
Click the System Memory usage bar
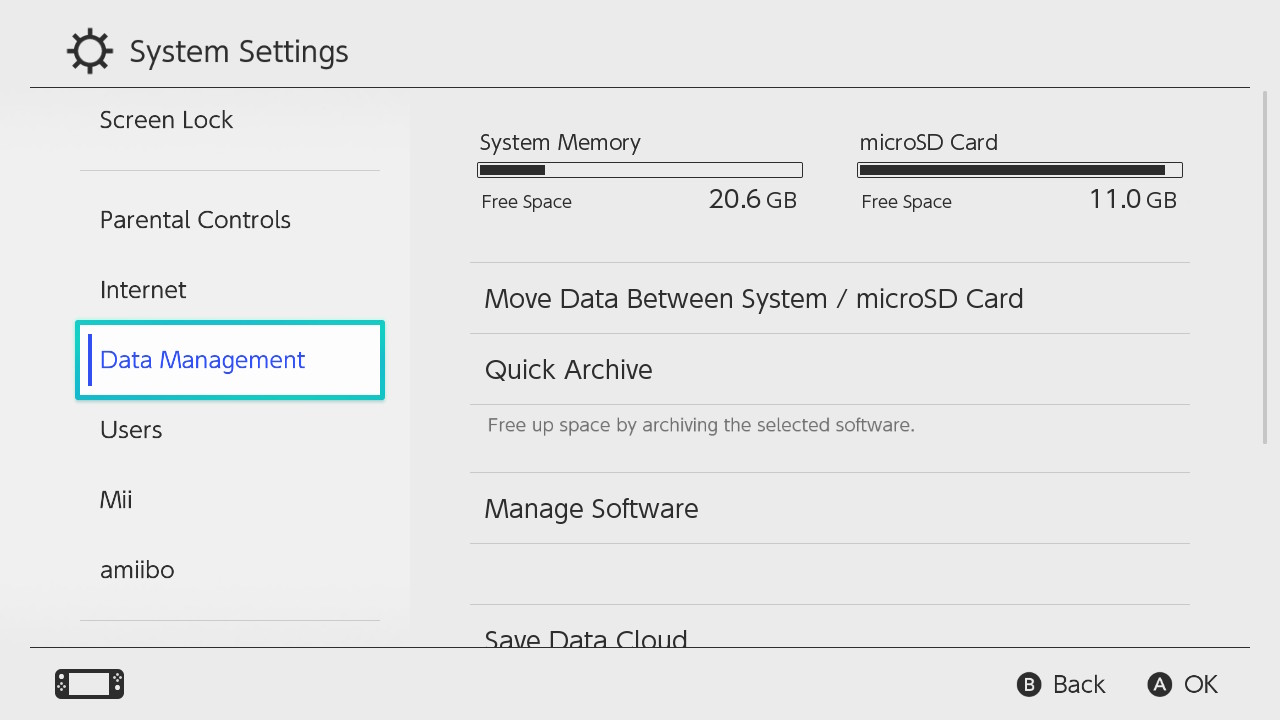(640, 170)
